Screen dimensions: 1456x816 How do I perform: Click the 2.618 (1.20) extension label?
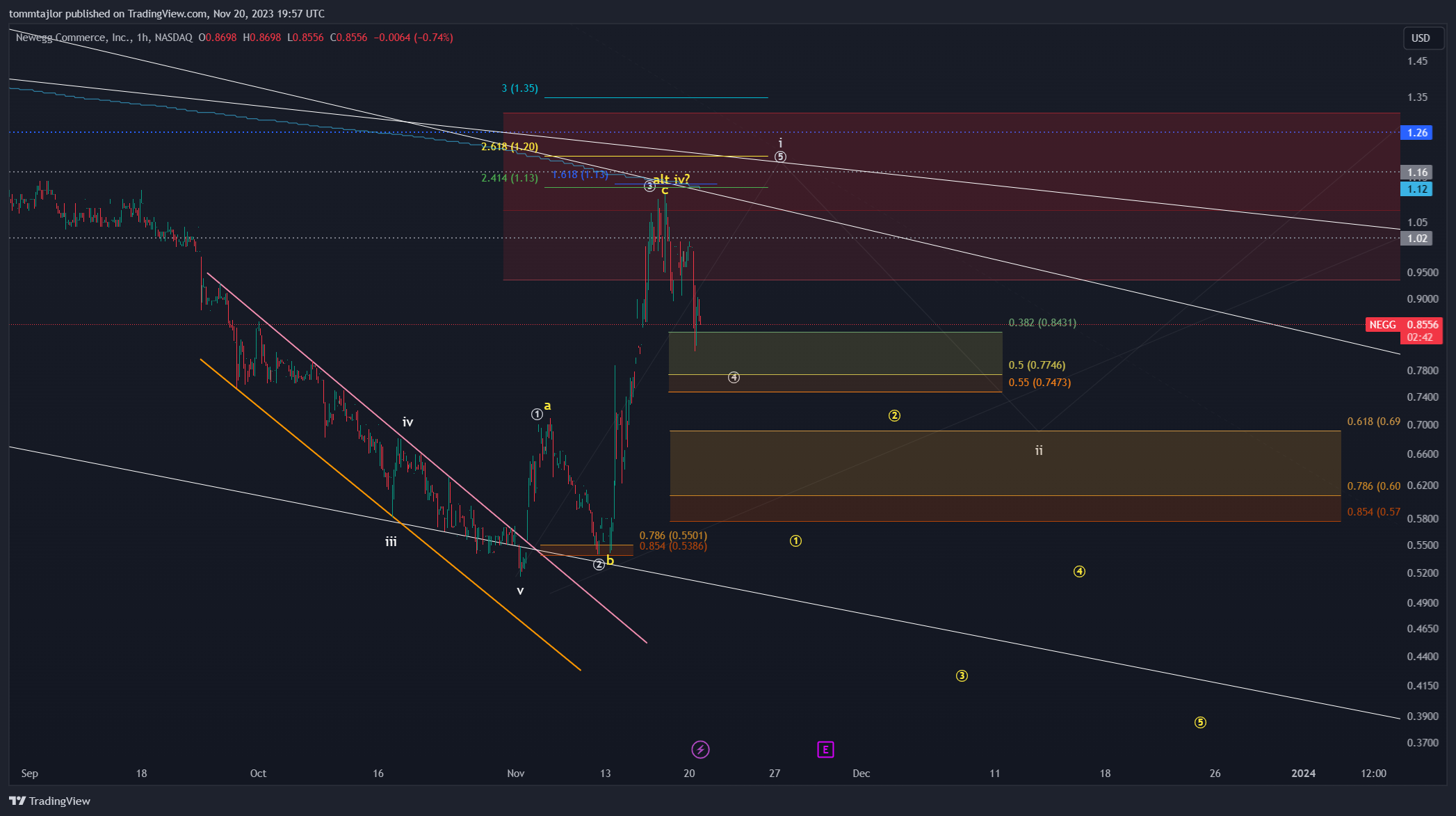point(510,146)
